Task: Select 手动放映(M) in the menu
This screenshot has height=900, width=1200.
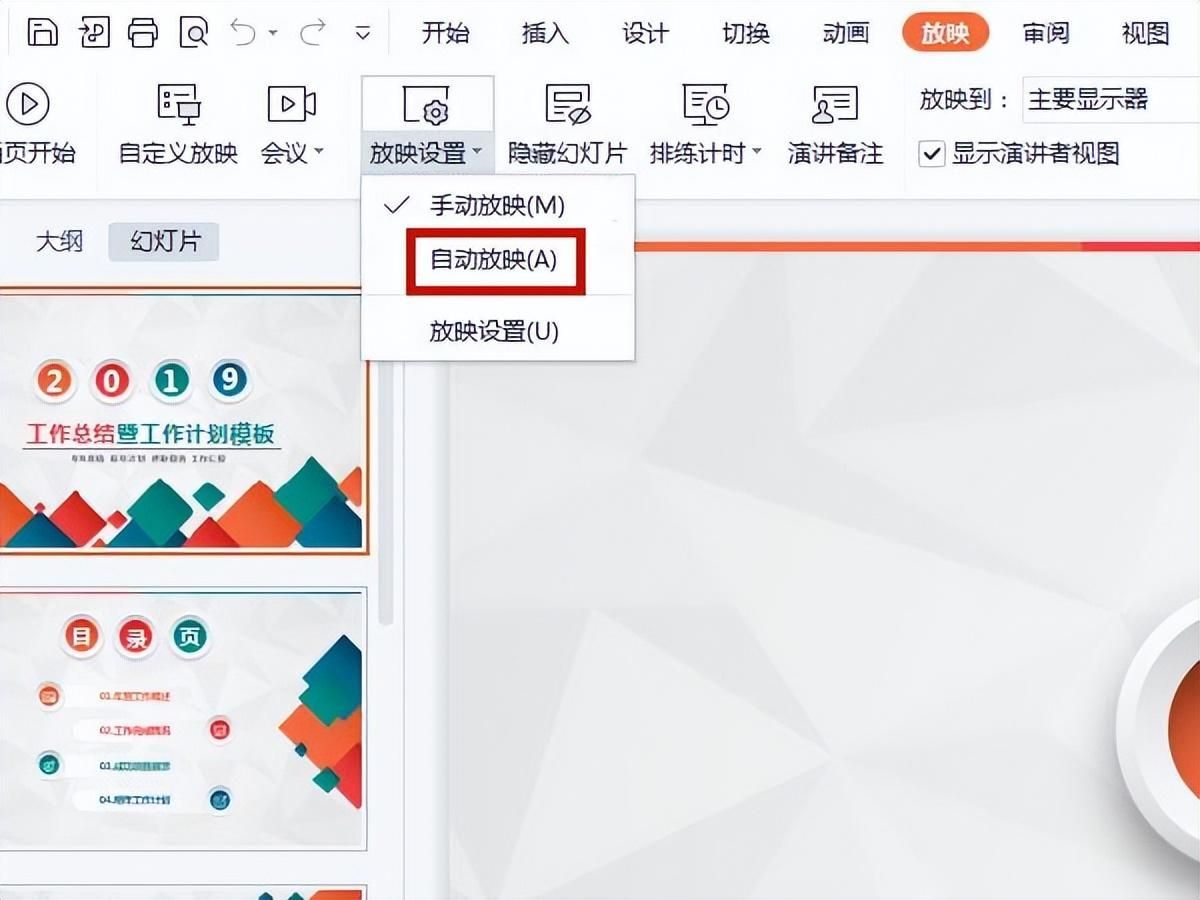Action: coord(497,206)
